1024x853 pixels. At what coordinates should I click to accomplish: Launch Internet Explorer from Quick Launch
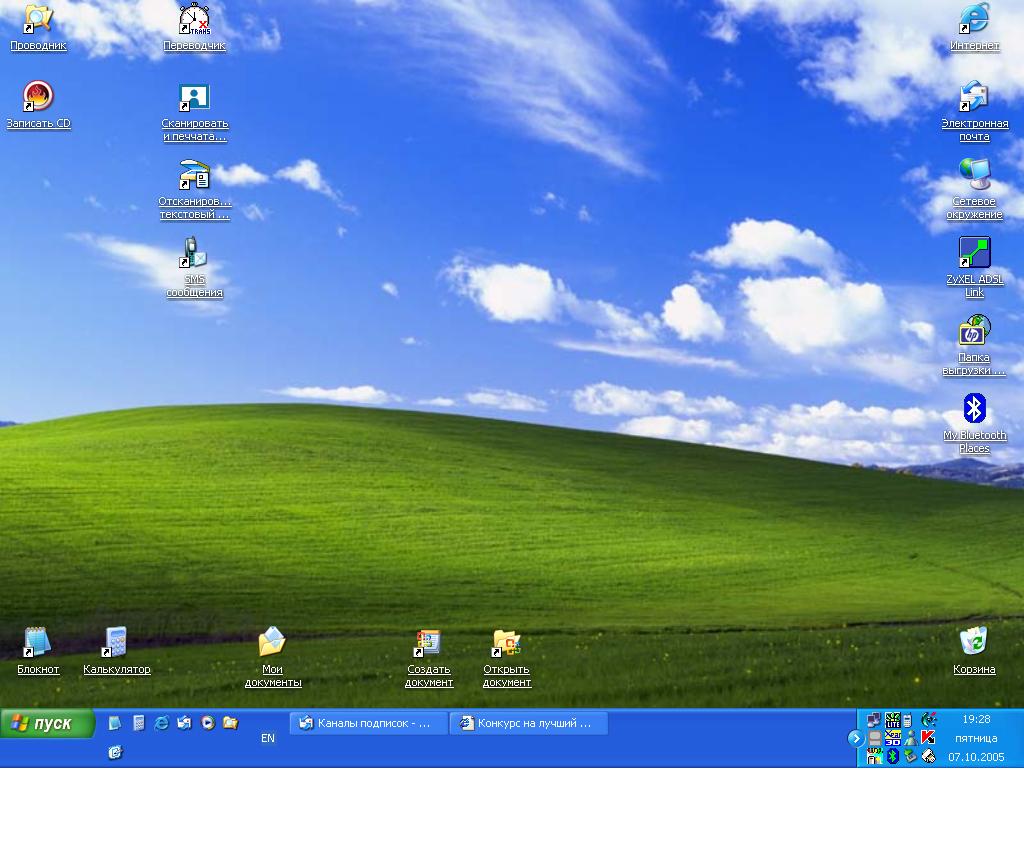(161, 723)
